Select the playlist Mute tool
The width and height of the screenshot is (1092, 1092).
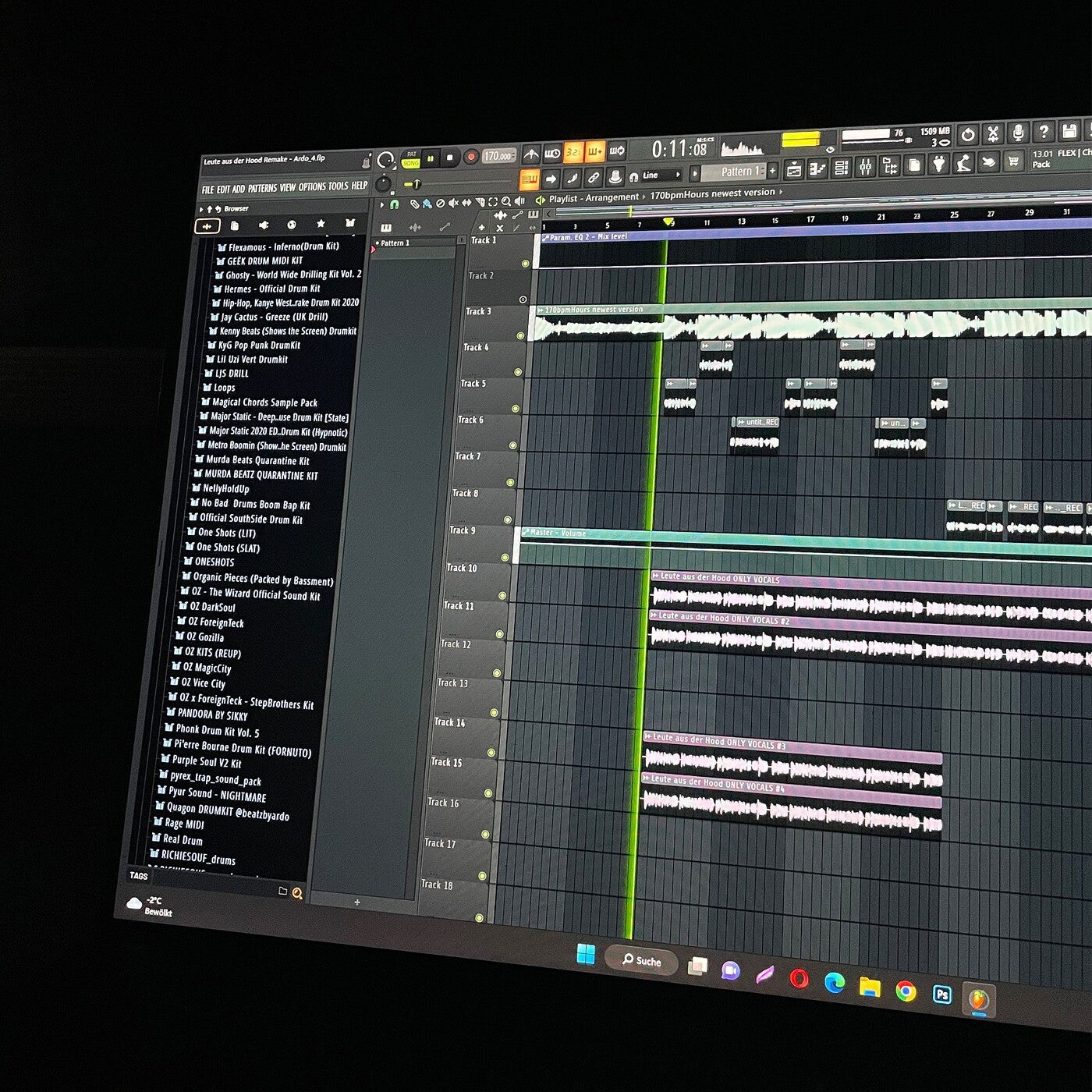click(454, 203)
